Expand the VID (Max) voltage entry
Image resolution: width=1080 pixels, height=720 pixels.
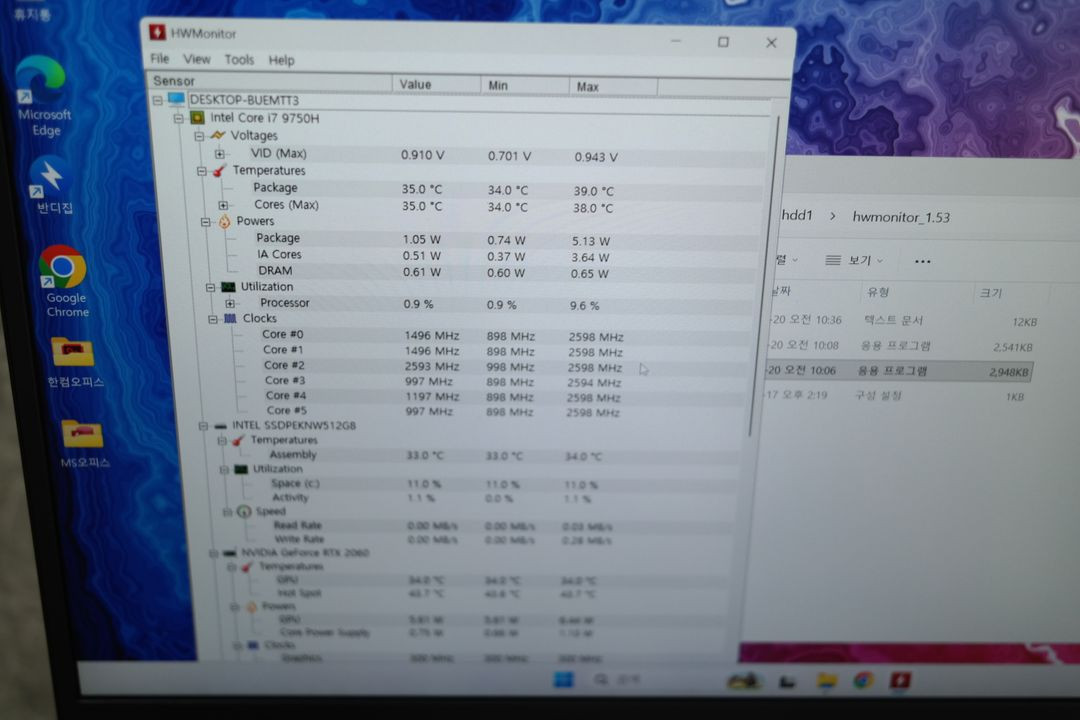pyautogui.click(x=218, y=153)
